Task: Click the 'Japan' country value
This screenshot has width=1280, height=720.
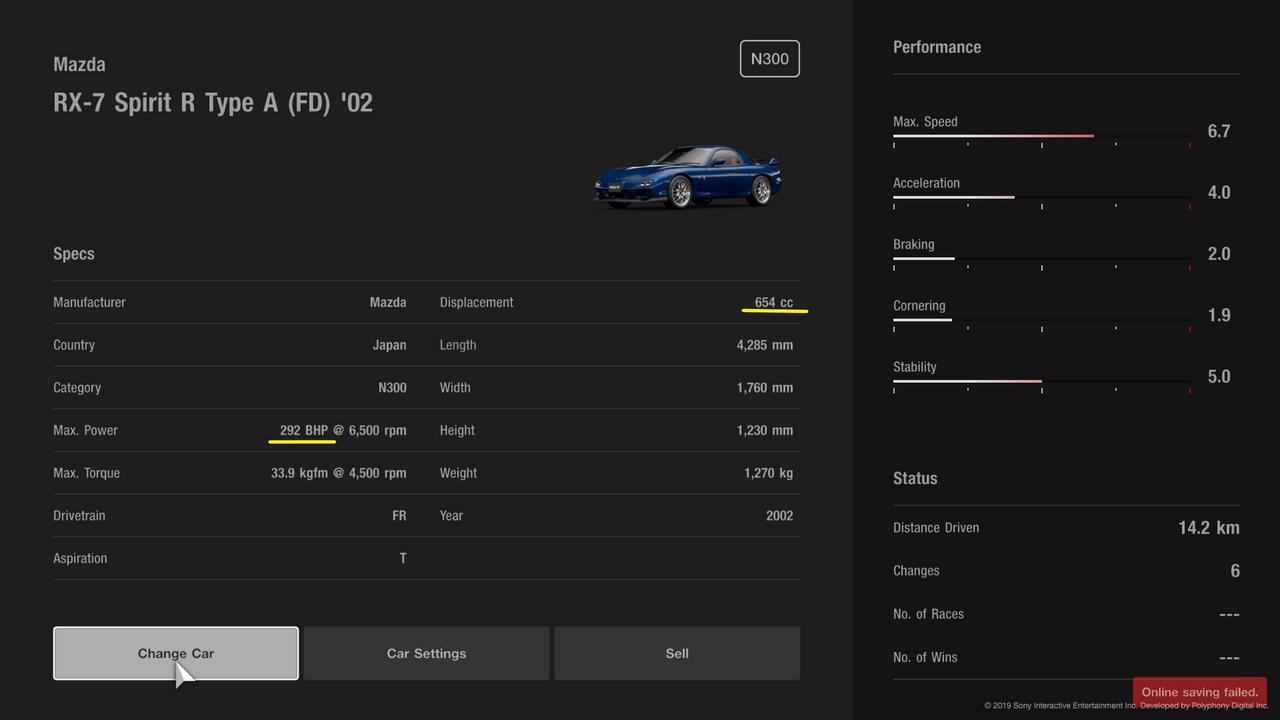Action: pos(389,345)
